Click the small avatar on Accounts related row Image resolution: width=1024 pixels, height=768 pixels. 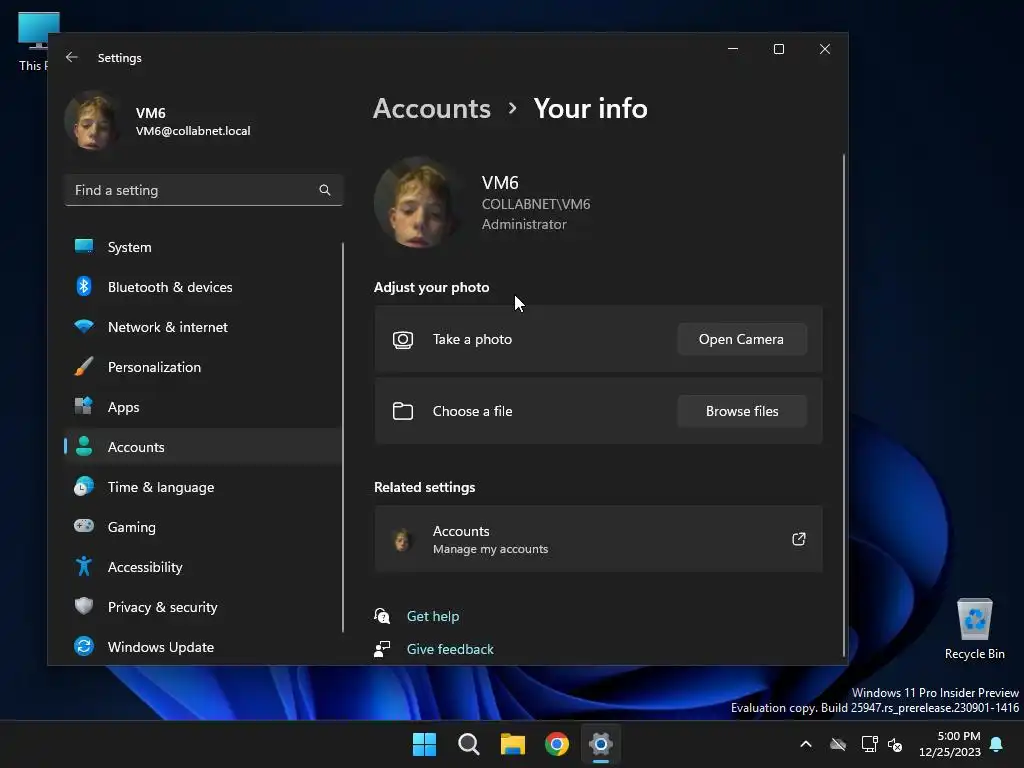(402, 539)
